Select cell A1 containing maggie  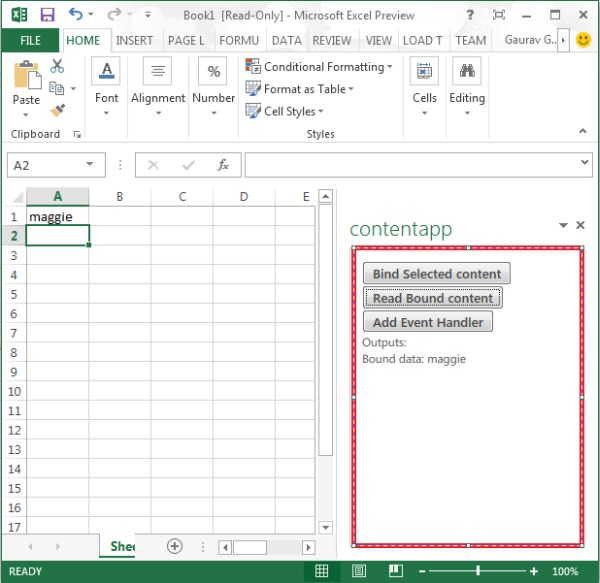coord(57,216)
